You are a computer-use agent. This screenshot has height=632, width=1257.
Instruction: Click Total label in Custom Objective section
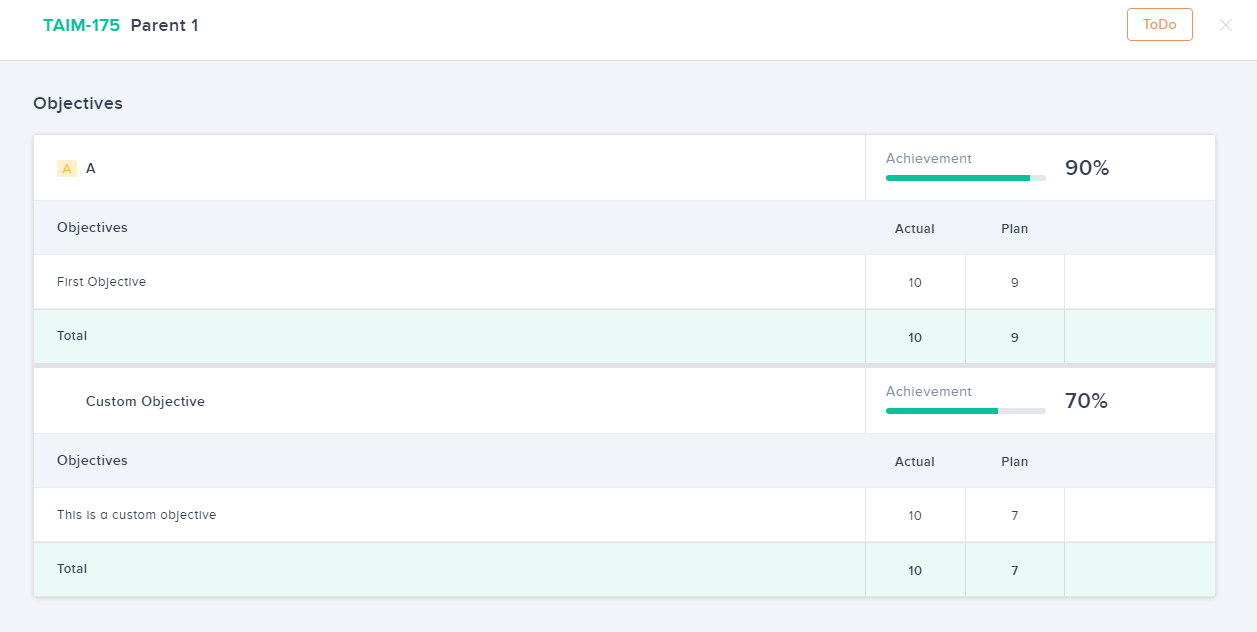coord(72,569)
